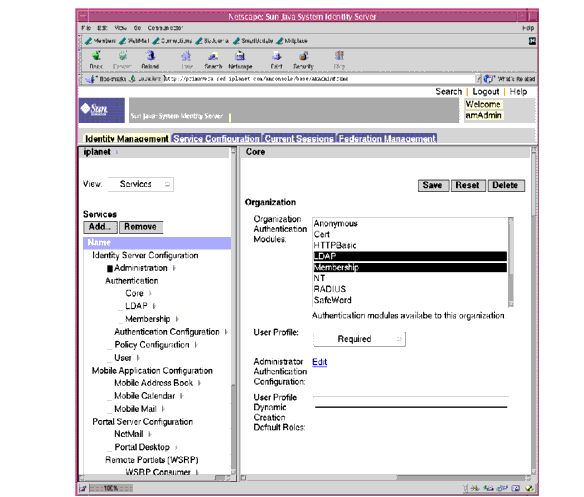Click the Delete button

[506, 185]
